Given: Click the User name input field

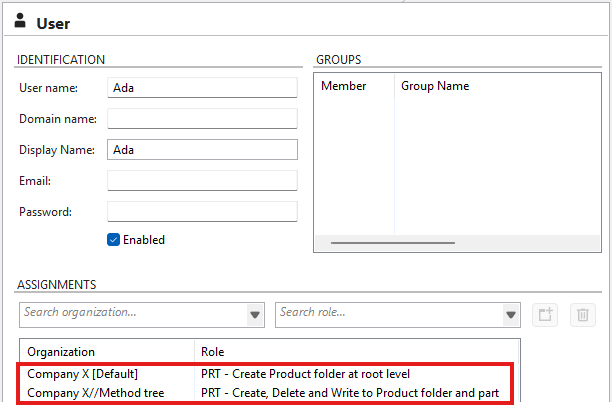Looking at the screenshot, I should [x=202, y=88].
